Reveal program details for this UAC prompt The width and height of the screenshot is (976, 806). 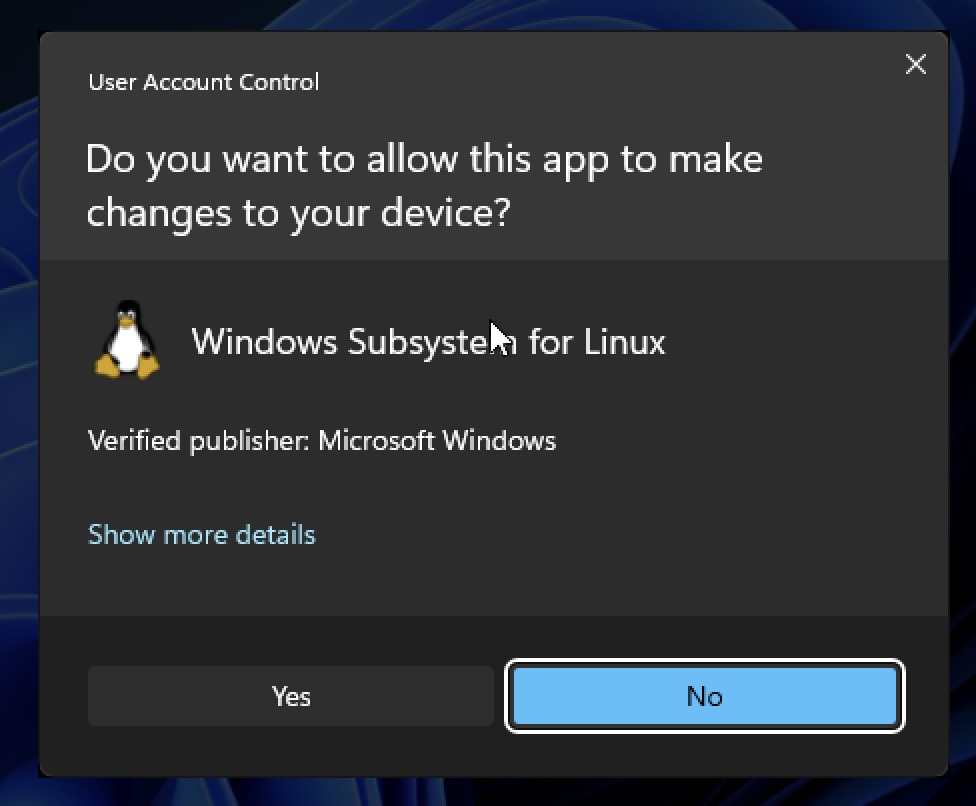pyautogui.click(x=201, y=534)
